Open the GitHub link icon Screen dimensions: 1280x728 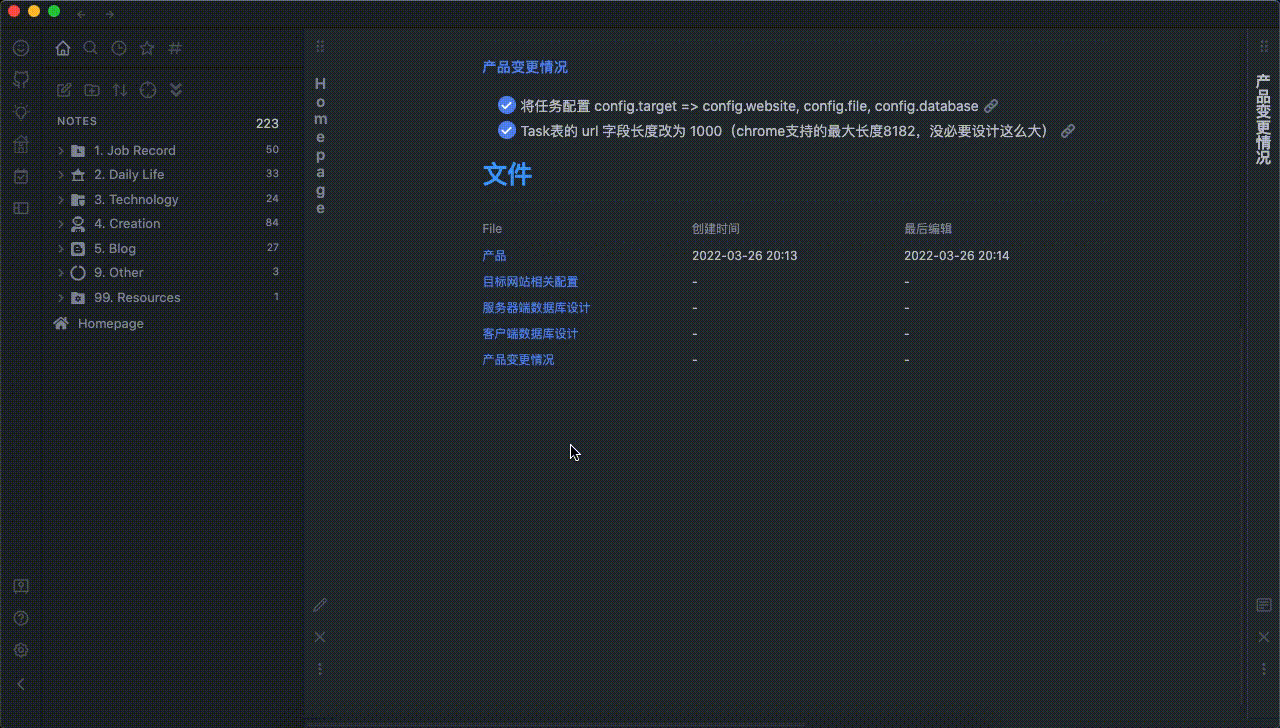tap(21, 79)
